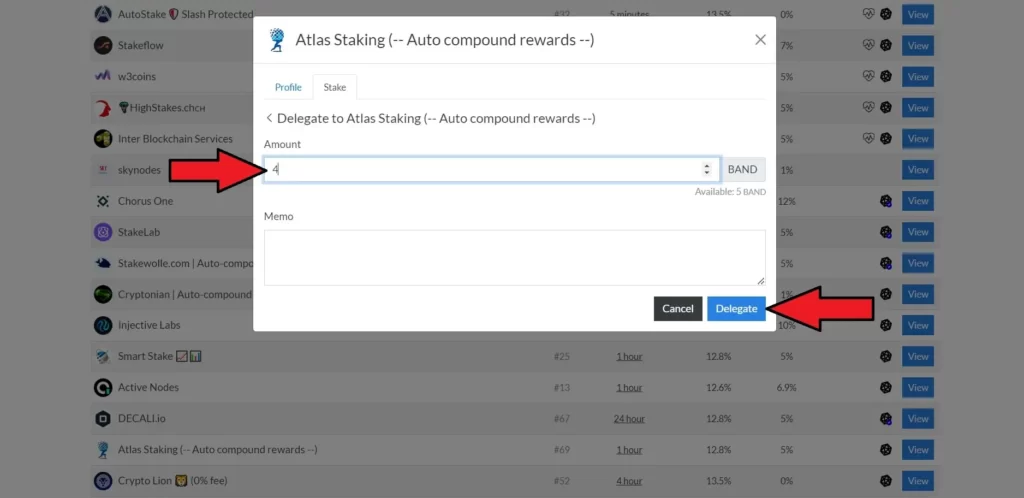Click the Active Nodes validator logo
The image size is (1024, 498).
coord(102,388)
